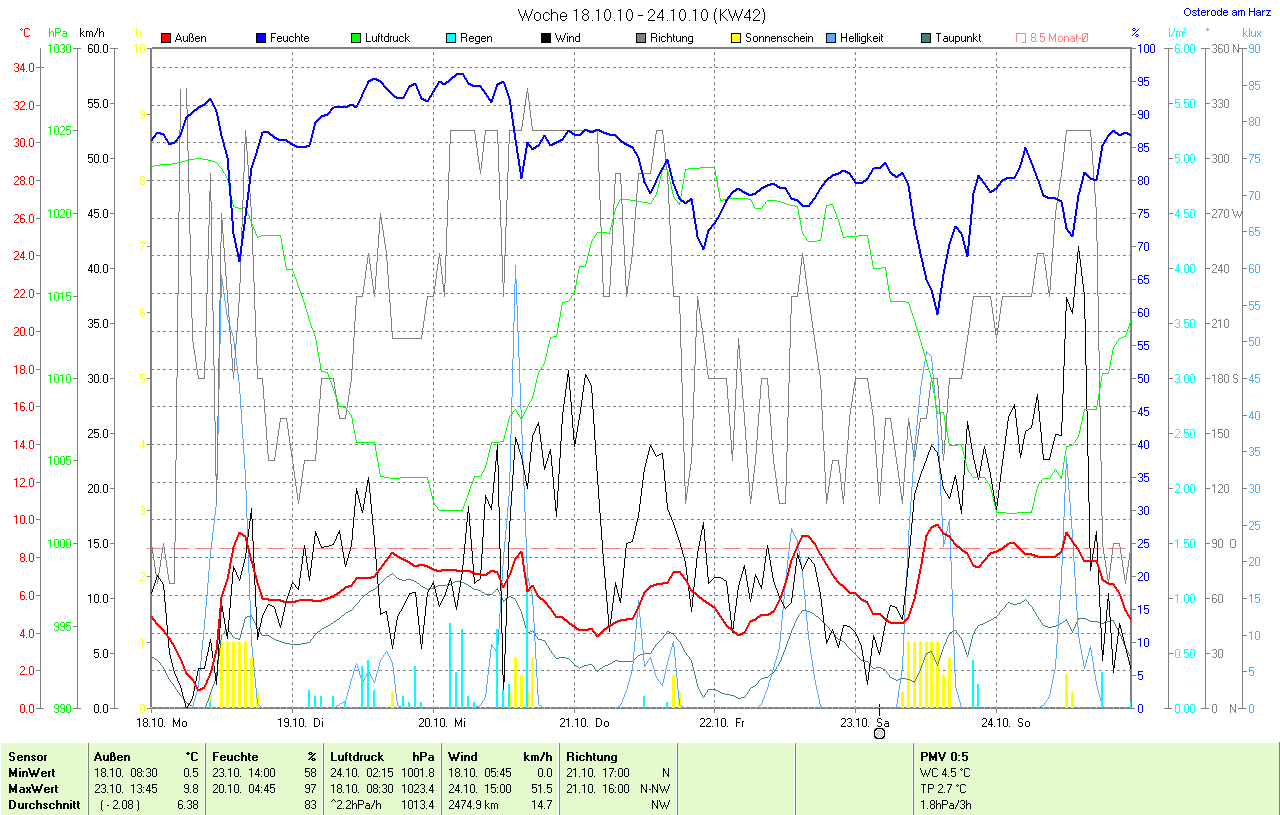
Task: Click the klux axis unit label
Action: click(x=1252, y=33)
